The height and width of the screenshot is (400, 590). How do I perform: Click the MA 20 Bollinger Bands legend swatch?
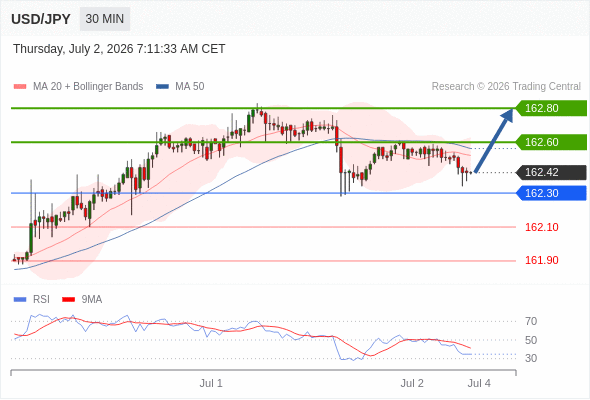[x=20, y=87]
